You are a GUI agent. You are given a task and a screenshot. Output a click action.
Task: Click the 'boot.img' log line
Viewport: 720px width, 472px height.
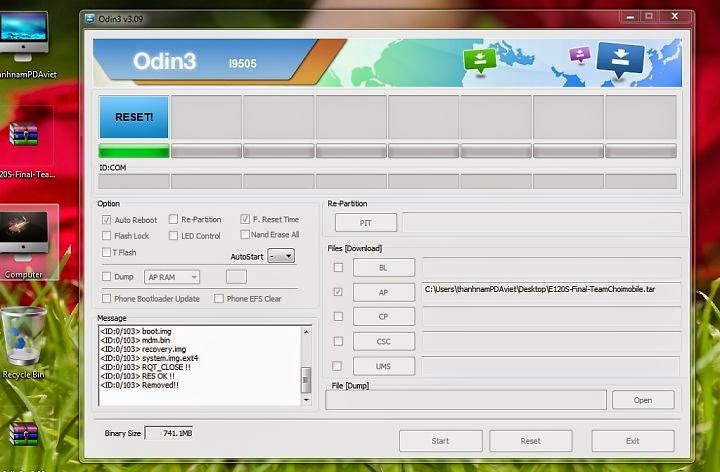pos(135,331)
